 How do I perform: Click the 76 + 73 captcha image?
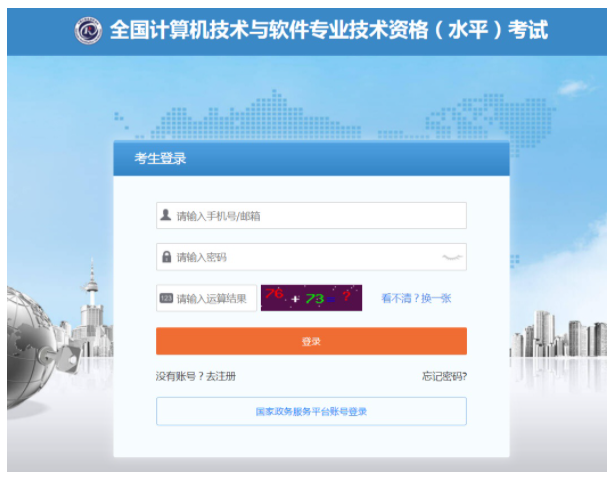pyautogui.click(x=311, y=298)
